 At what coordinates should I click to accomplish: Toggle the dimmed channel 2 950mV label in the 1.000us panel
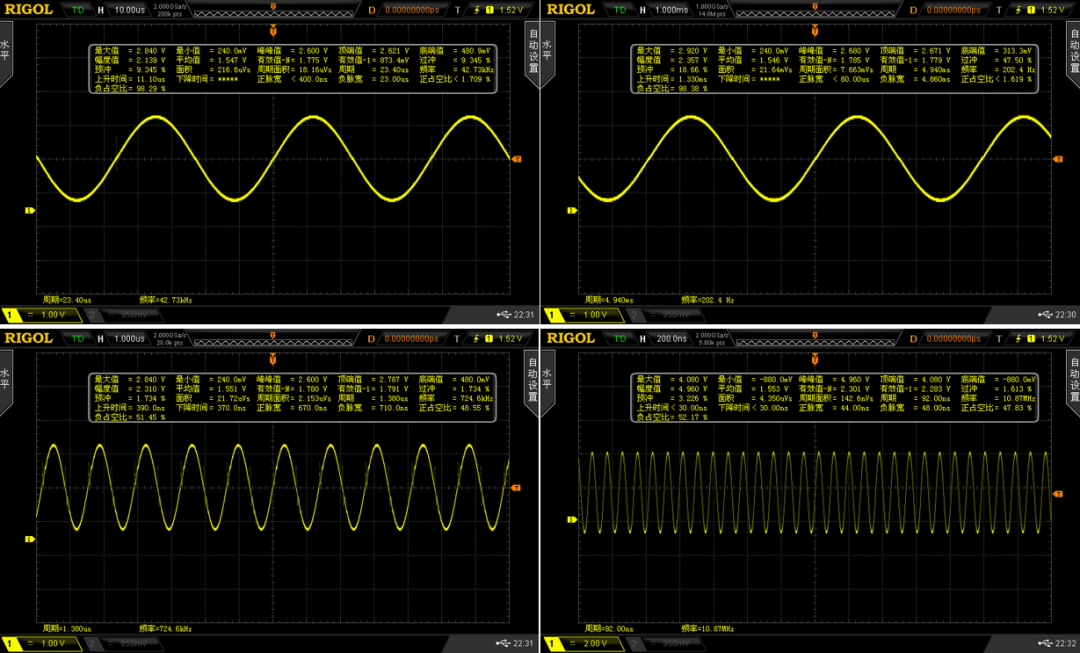(122, 643)
